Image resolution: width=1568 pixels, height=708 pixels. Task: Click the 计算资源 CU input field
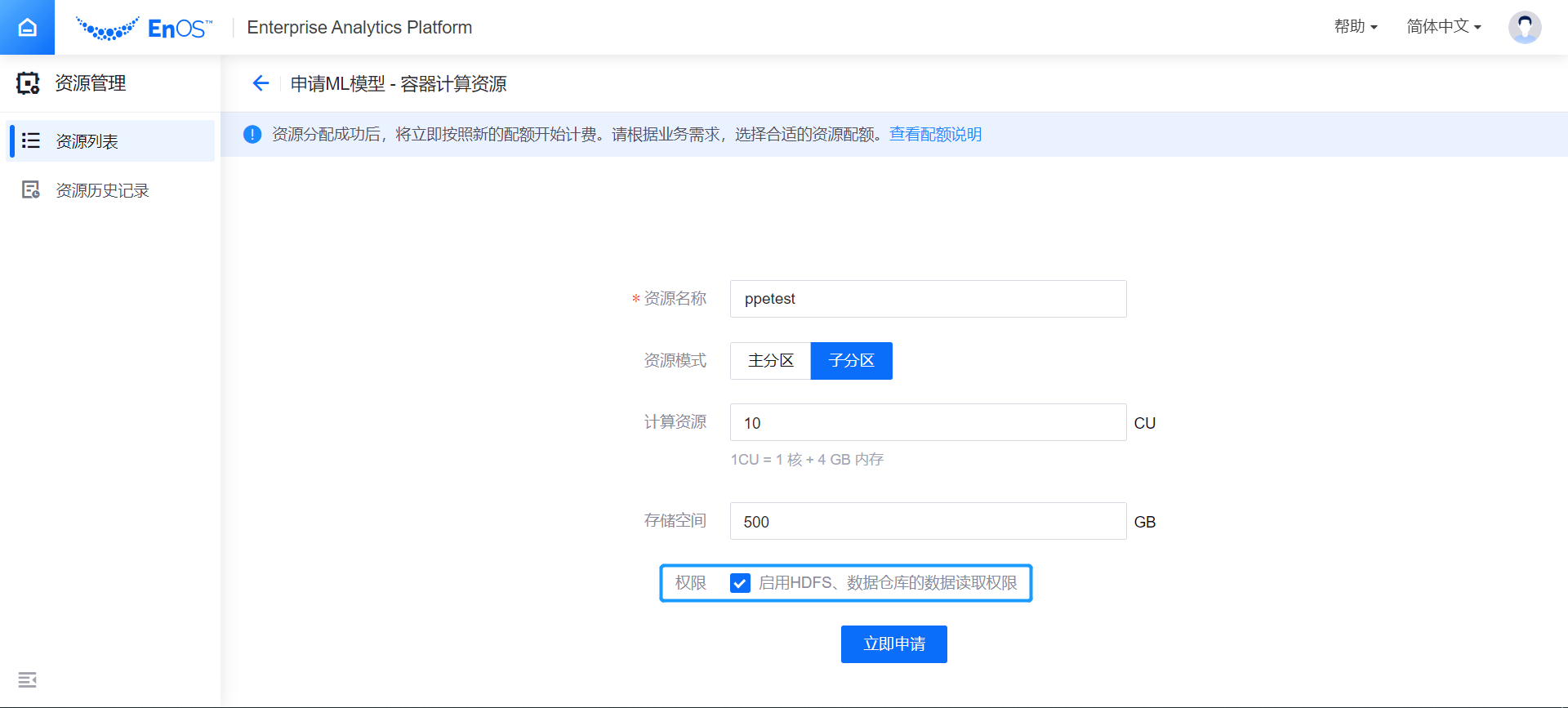click(928, 422)
